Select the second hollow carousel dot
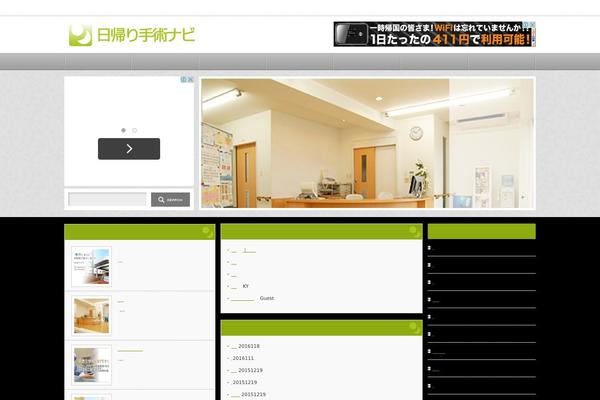Image resolution: width=600 pixels, height=400 pixels. [x=135, y=130]
